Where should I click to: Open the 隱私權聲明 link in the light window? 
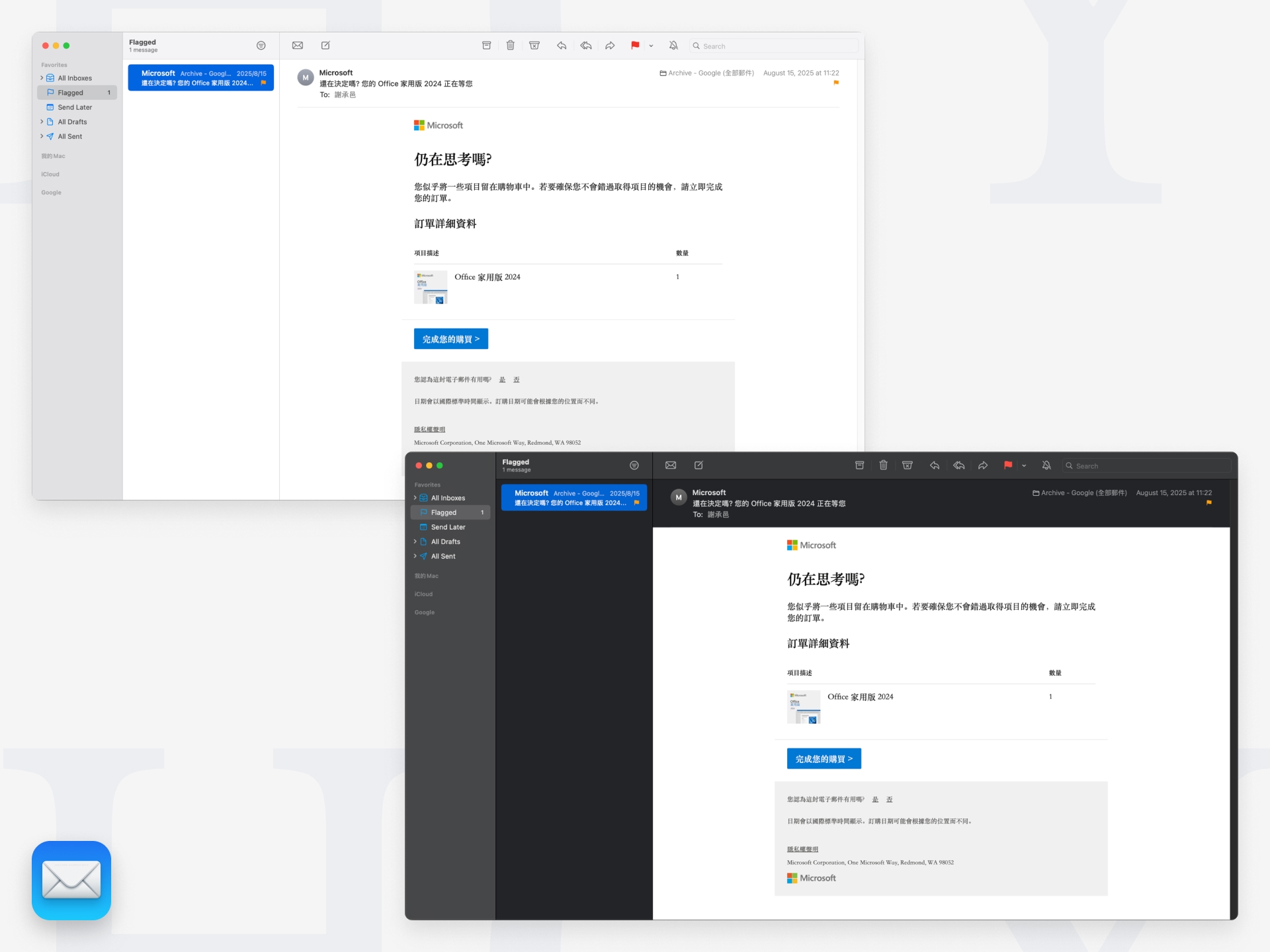tap(429, 430)
